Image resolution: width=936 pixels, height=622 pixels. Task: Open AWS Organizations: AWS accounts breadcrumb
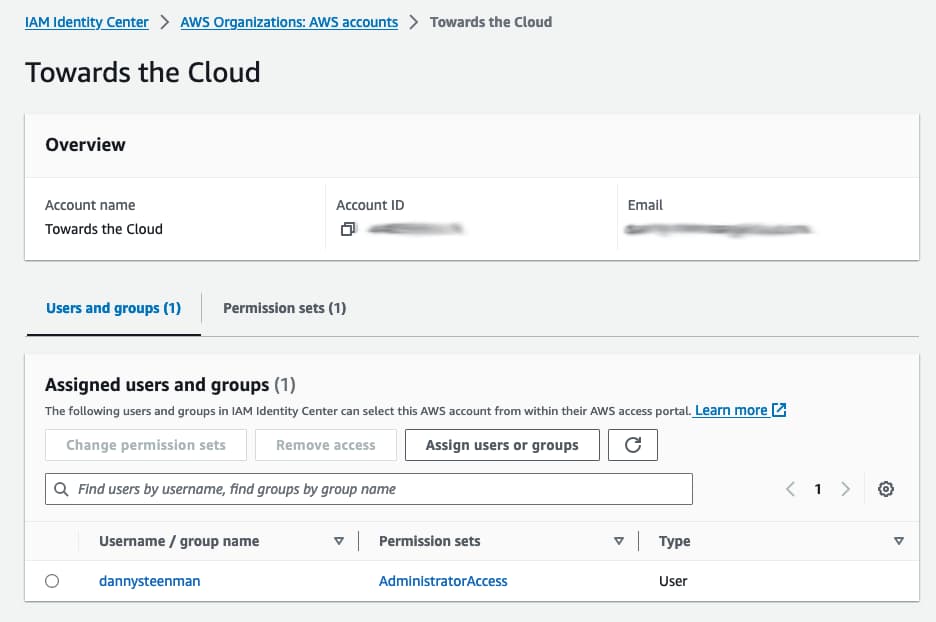(289, 21)
